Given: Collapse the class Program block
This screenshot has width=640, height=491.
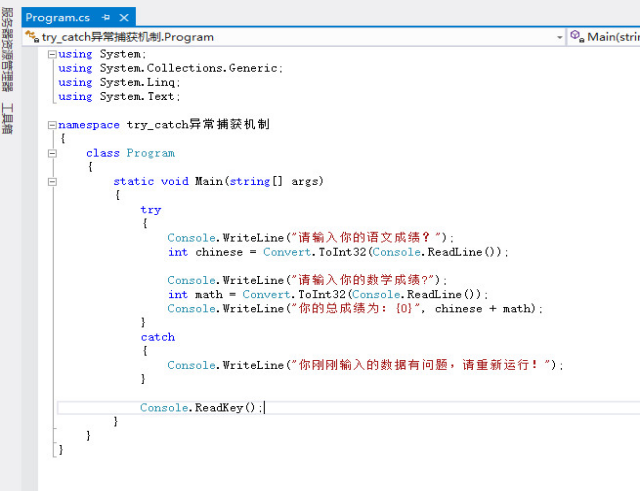Looking at the screenshot, I should tap(52, 153).
